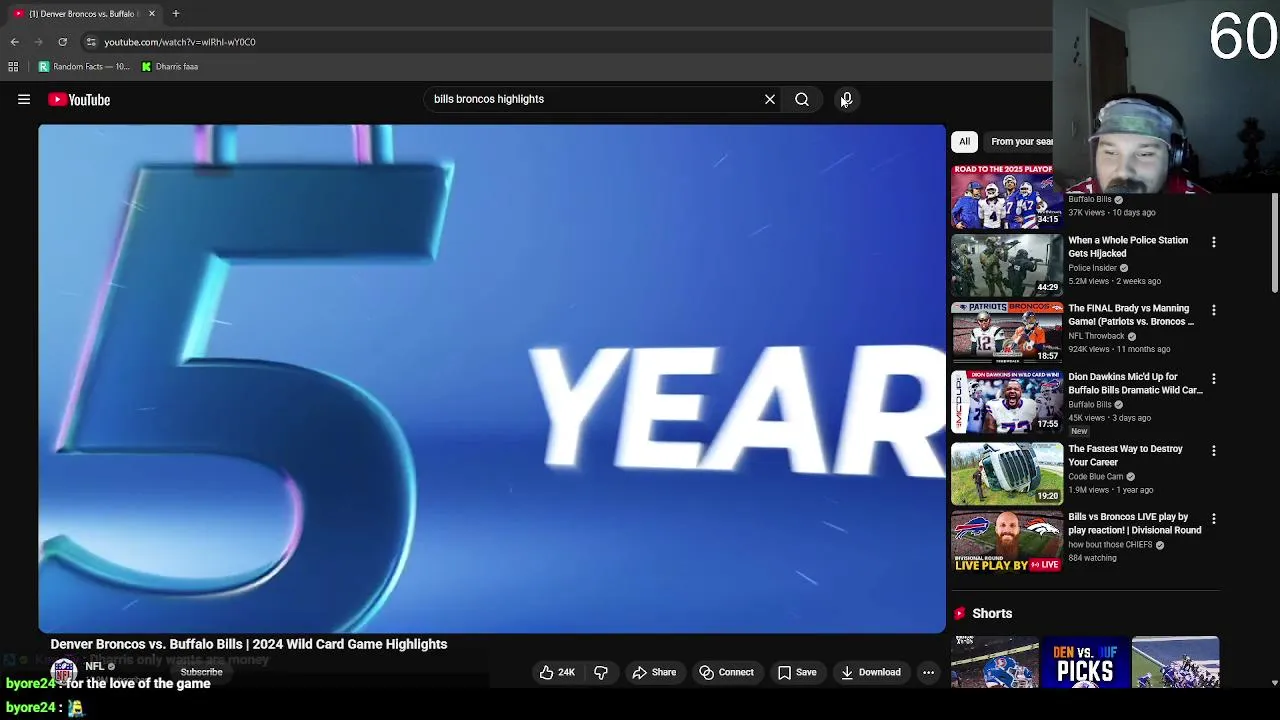Dislike the video with thumbs-down
Image resolution: width=1280 pixels, height=720 pixels.
601,672
